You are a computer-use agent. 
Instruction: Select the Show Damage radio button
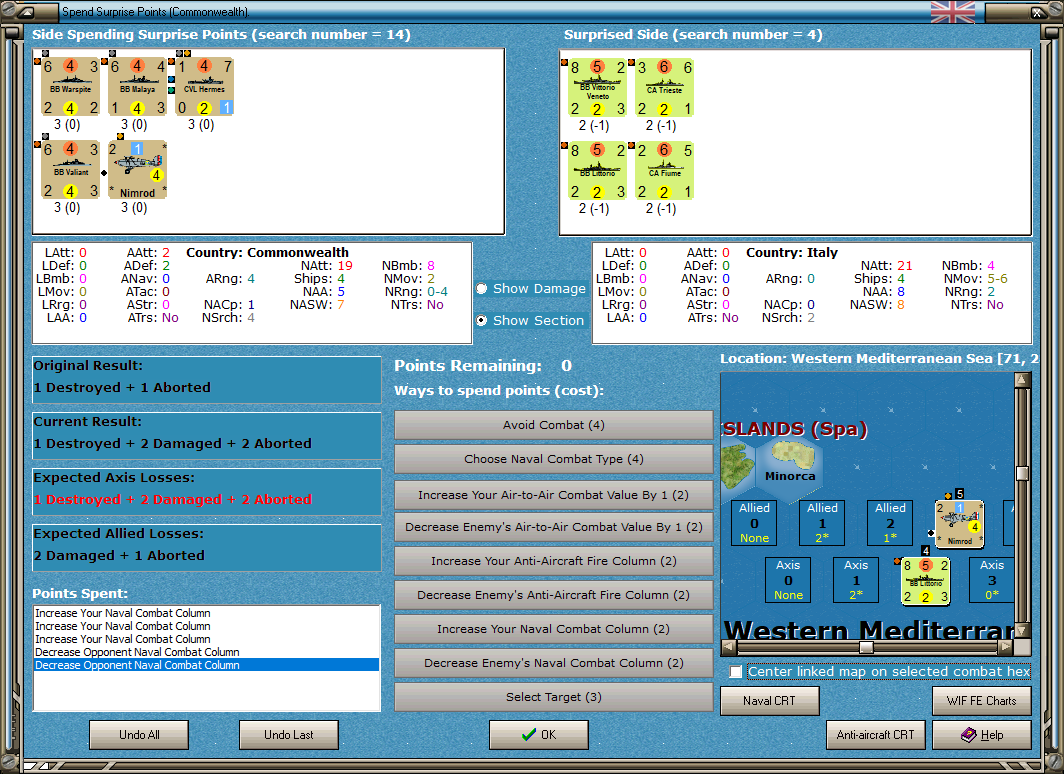(481, 288)
